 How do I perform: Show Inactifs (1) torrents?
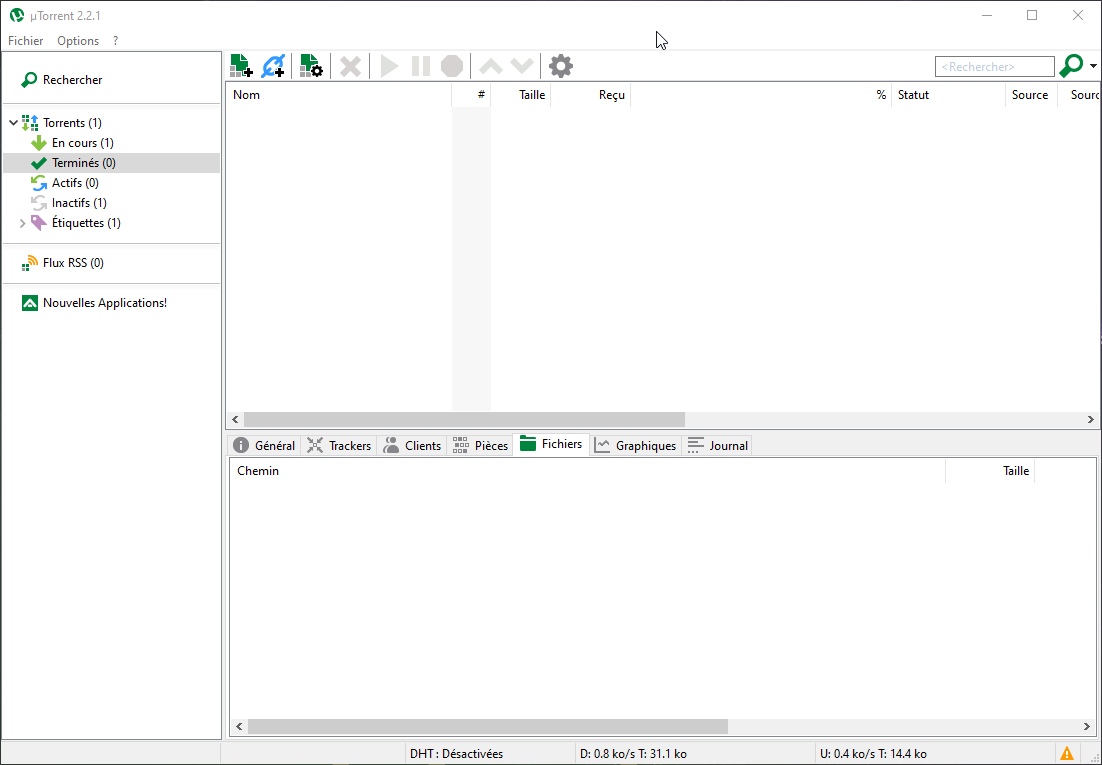click(79, 202)
